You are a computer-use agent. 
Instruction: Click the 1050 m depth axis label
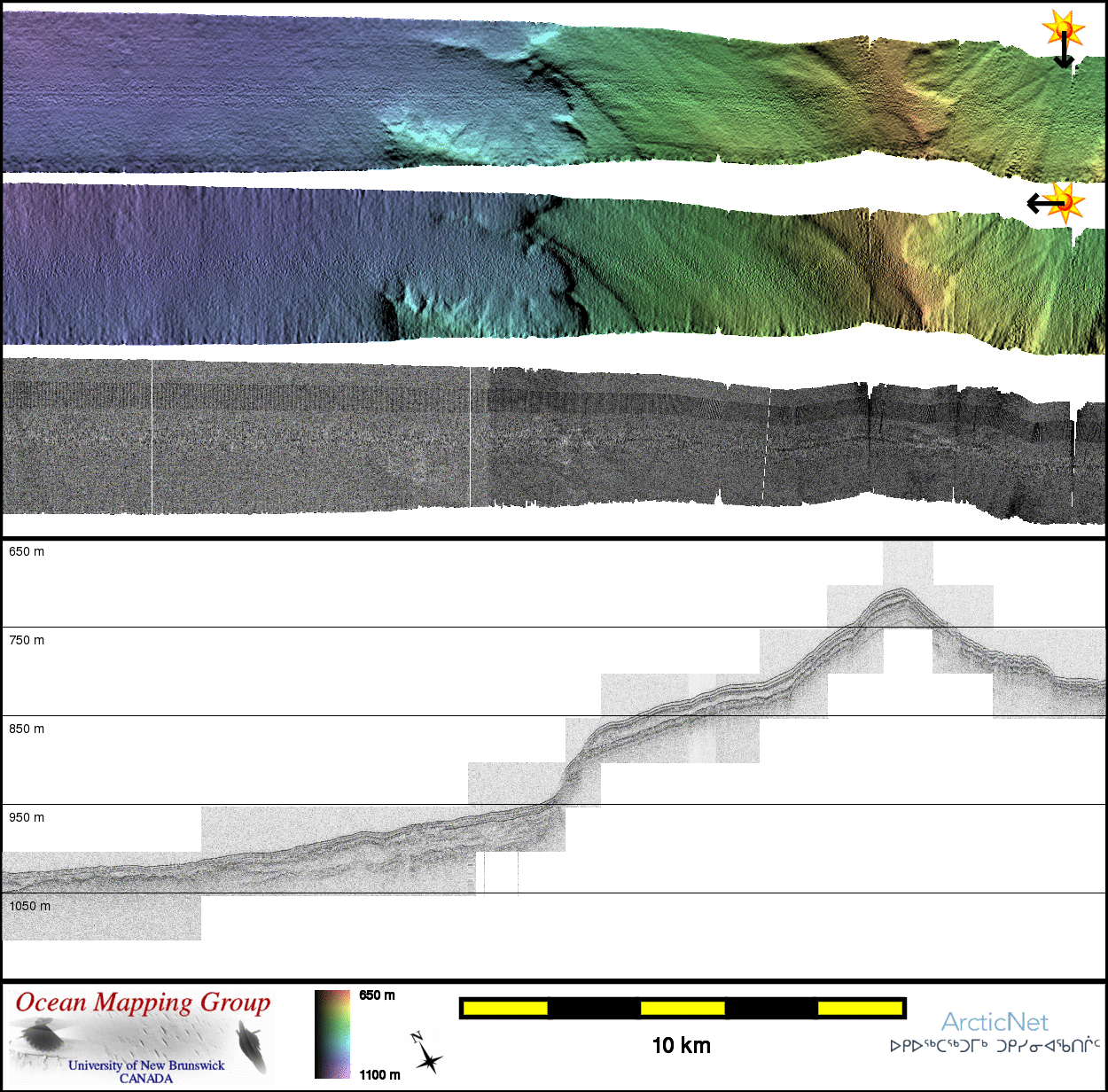click(x=30, y=906)
